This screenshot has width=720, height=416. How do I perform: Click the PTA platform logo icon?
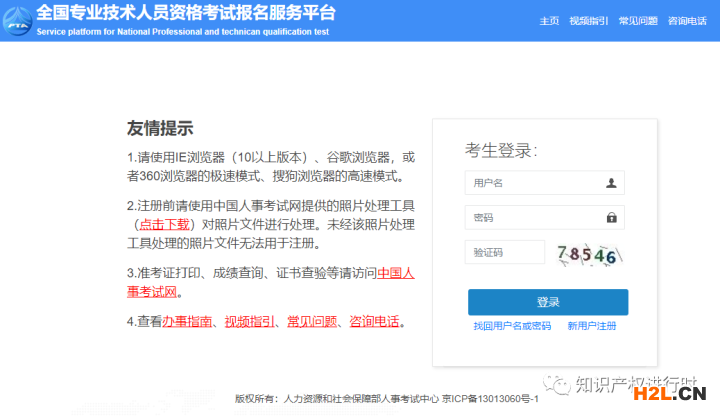tap(17, 20)
